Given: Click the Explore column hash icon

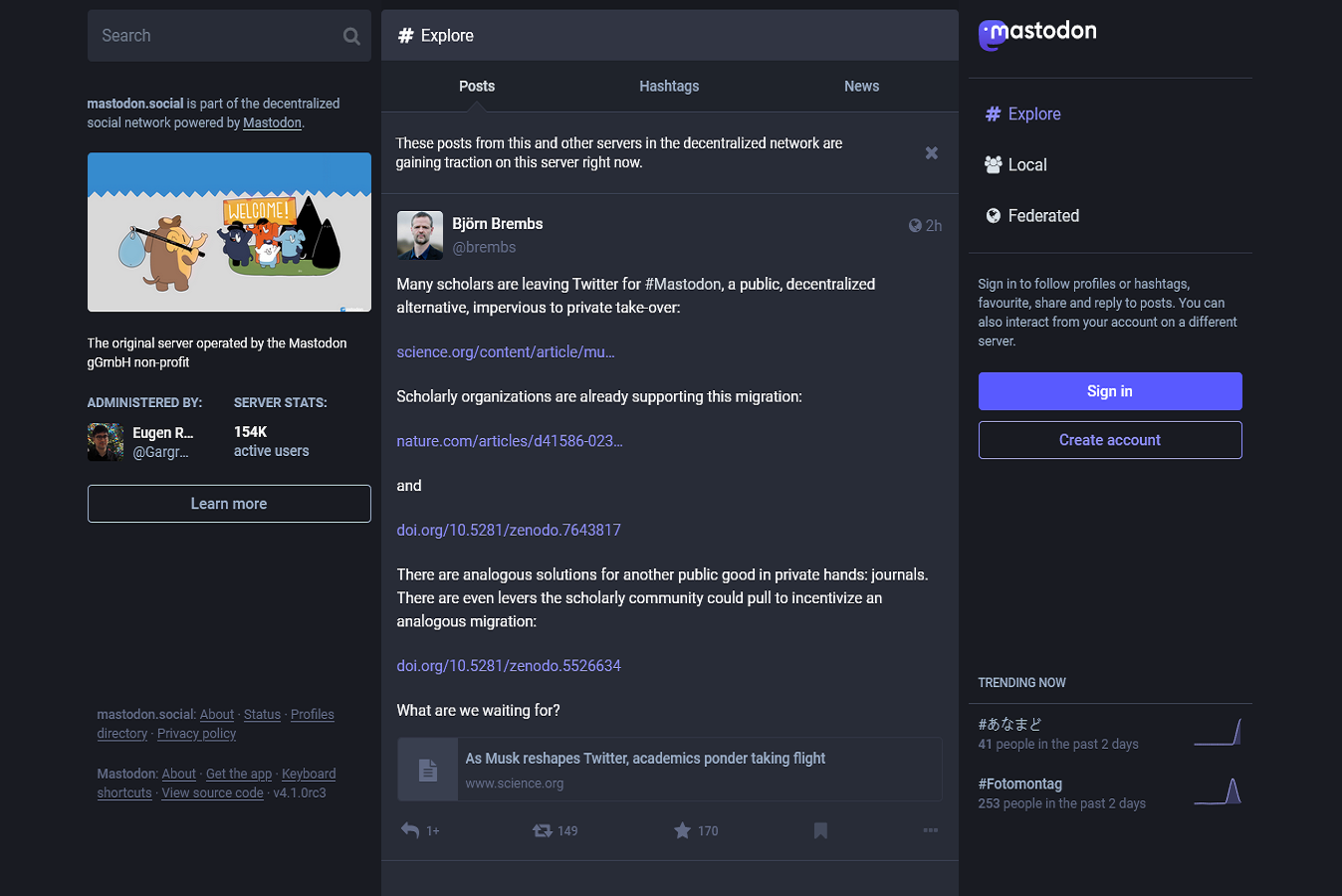Looking at the screenshot, I should [x=406, y=36].
